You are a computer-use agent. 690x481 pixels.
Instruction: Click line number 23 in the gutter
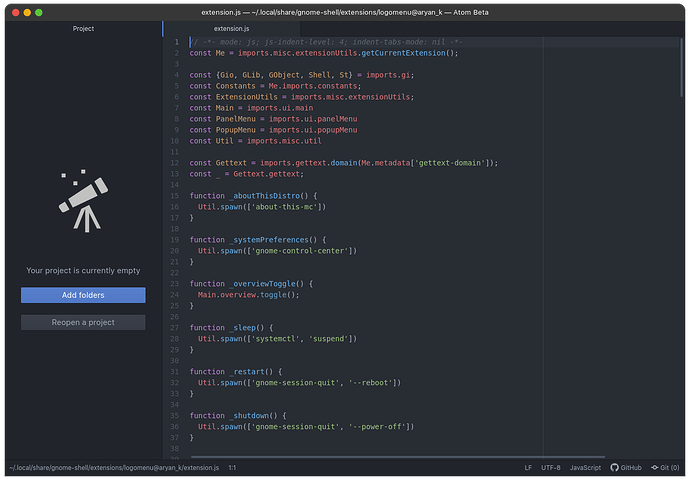174,284
